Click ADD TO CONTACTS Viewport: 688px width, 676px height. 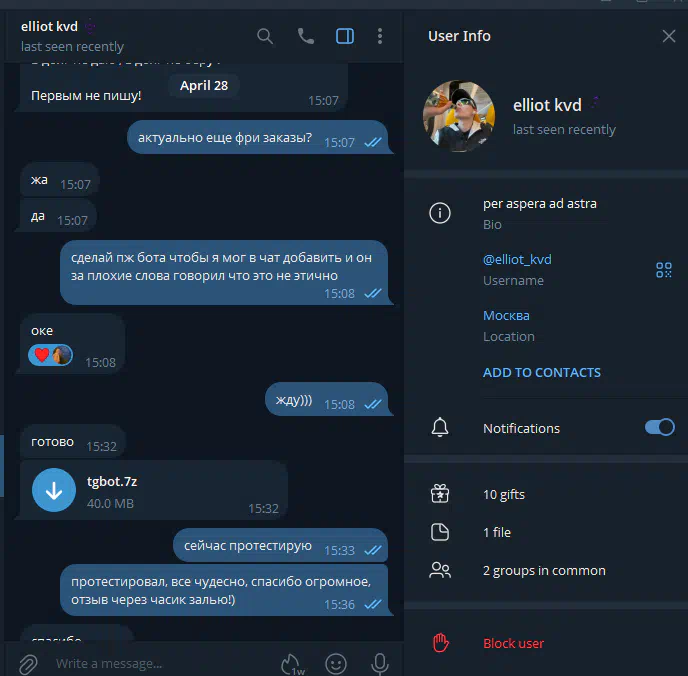(541, 372)
